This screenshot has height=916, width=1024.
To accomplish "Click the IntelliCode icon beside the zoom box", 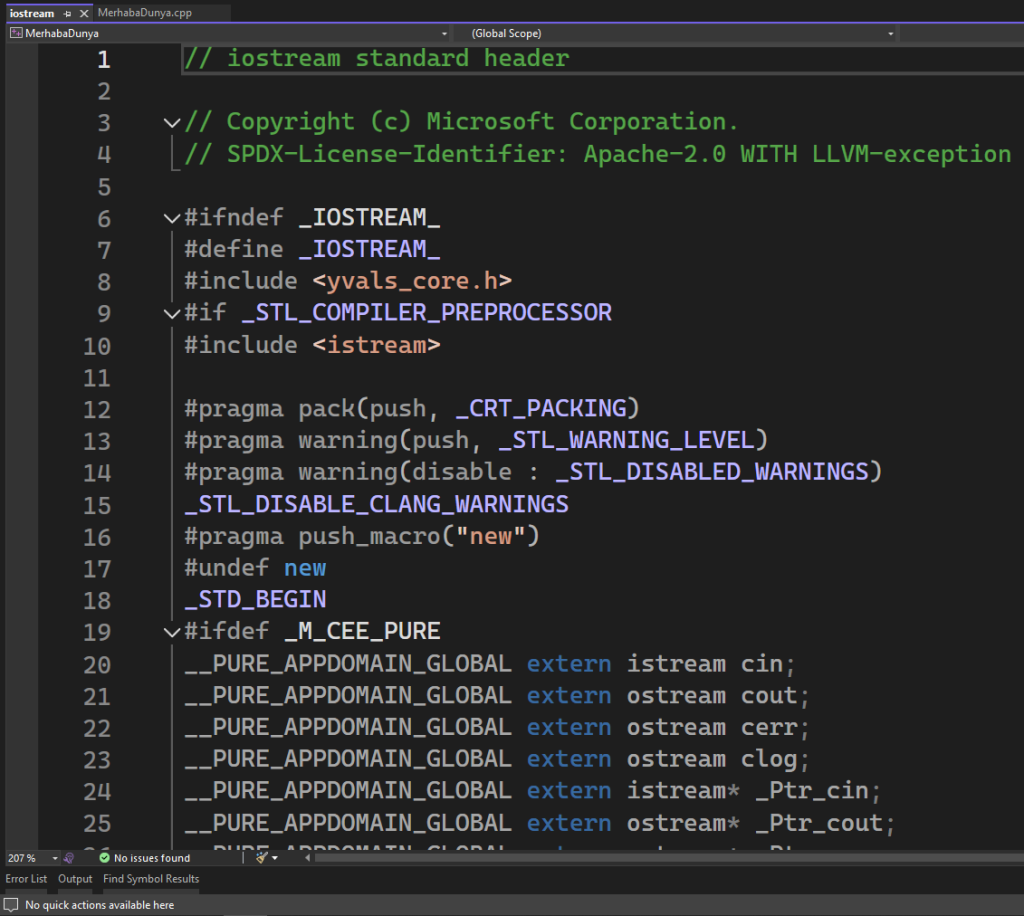I will point(69,858).
